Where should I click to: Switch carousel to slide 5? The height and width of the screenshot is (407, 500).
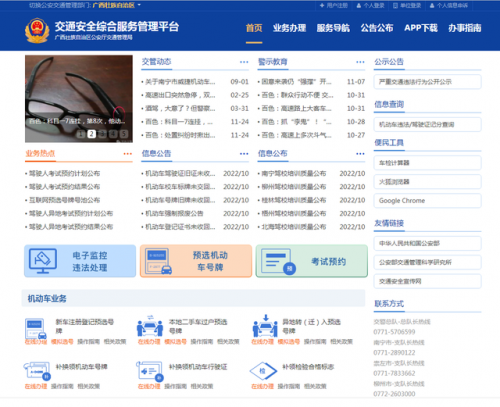124,134
